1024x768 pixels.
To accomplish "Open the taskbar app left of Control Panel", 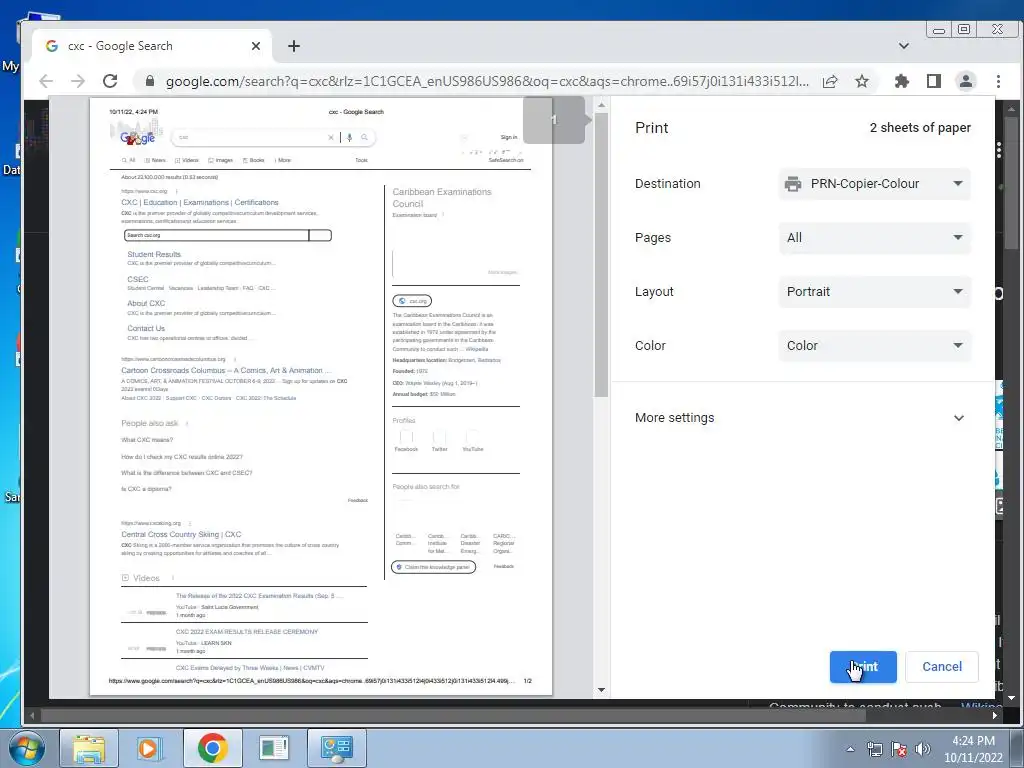I will coord(274,748).
